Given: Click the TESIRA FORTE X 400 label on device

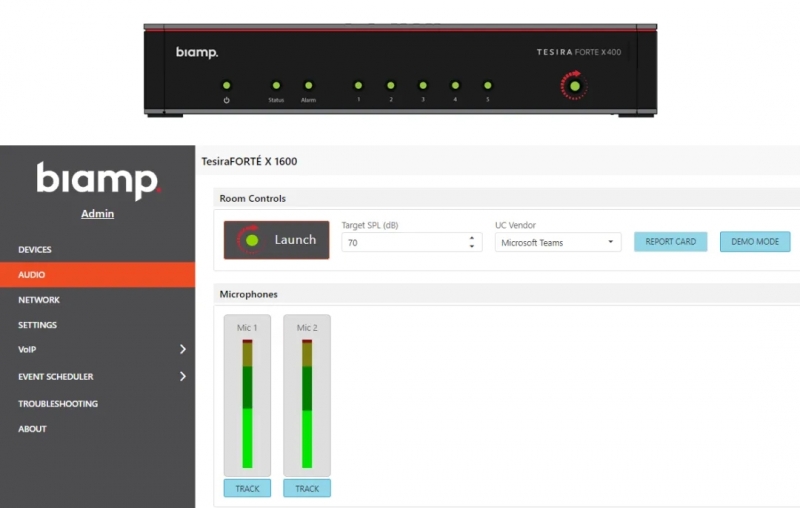Looking at the screenshot, I should point(579,52).
